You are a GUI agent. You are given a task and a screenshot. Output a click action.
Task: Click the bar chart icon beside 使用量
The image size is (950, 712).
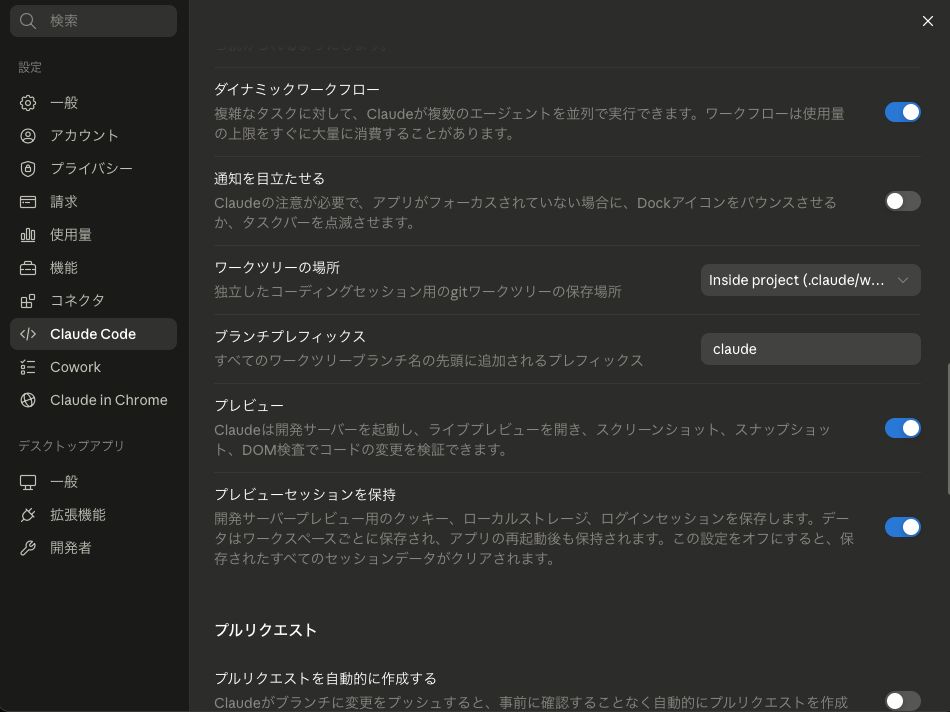28,235
